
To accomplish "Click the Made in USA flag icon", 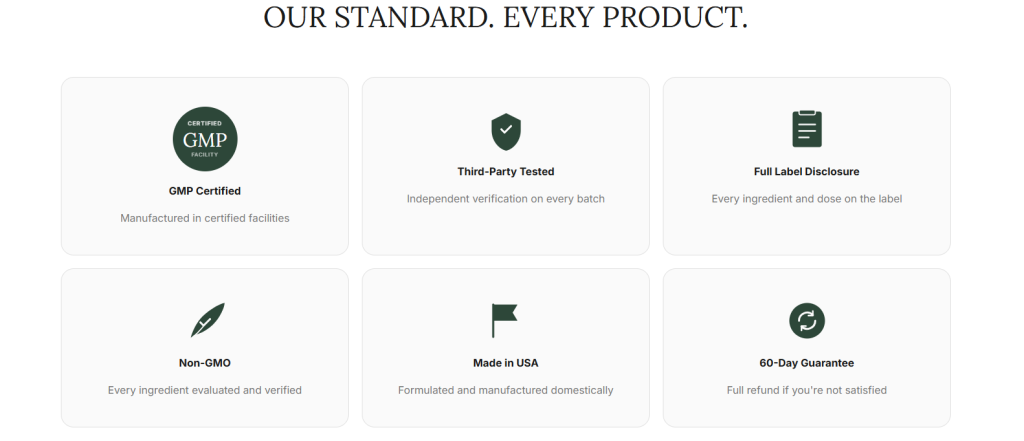I will pos(505,320).
